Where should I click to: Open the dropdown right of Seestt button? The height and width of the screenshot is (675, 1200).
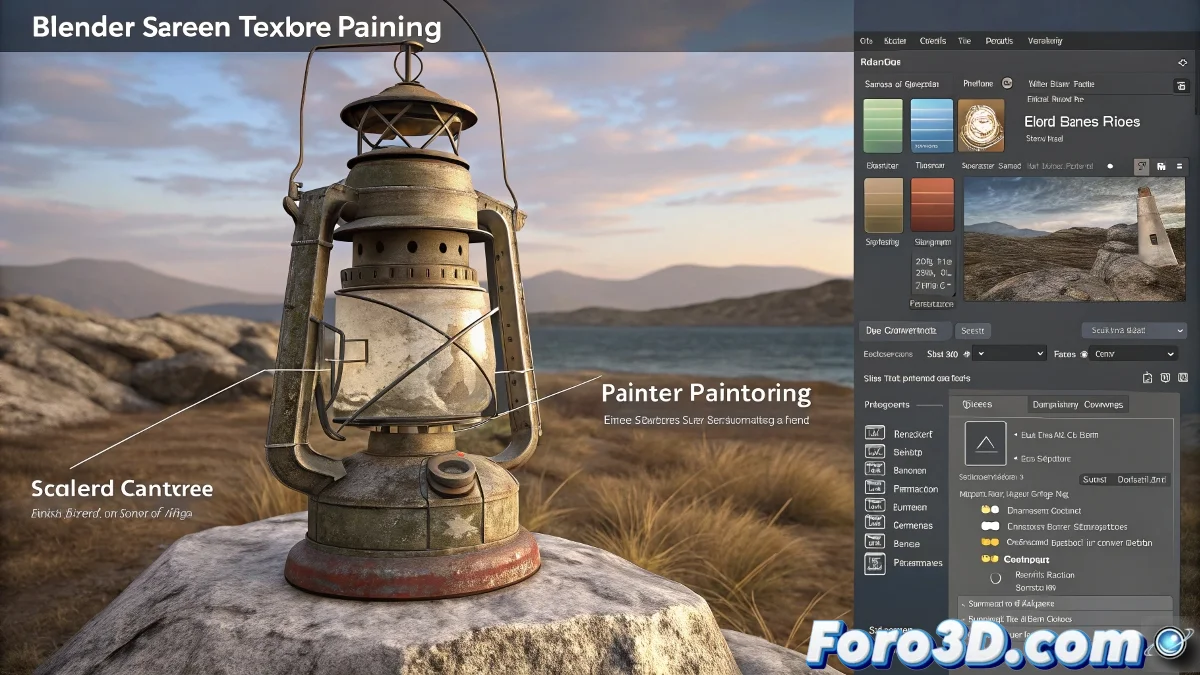click(1134, 330)
